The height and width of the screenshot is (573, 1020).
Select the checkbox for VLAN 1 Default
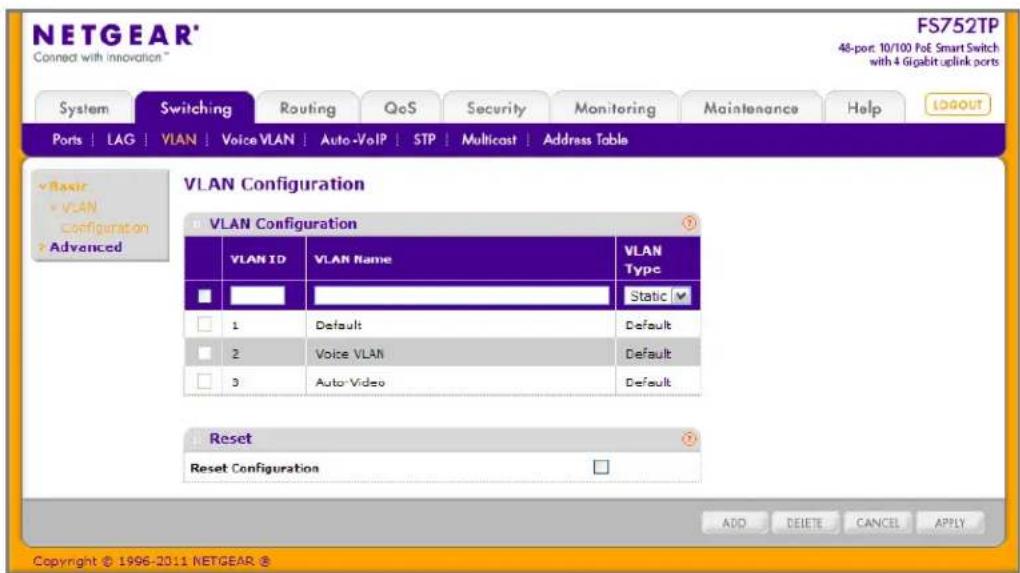pyautogui.click(x=204, y=324)
